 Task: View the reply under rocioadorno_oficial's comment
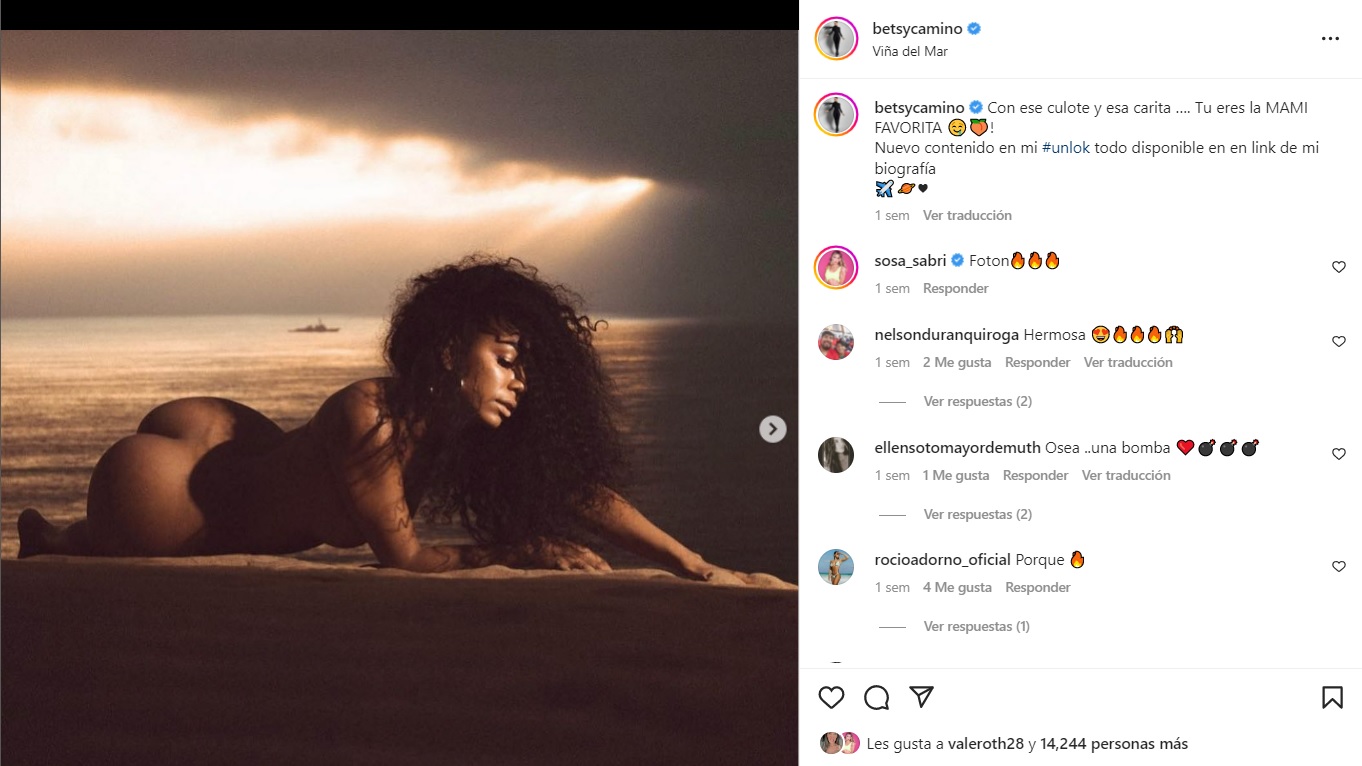click(x=976, y=626)
